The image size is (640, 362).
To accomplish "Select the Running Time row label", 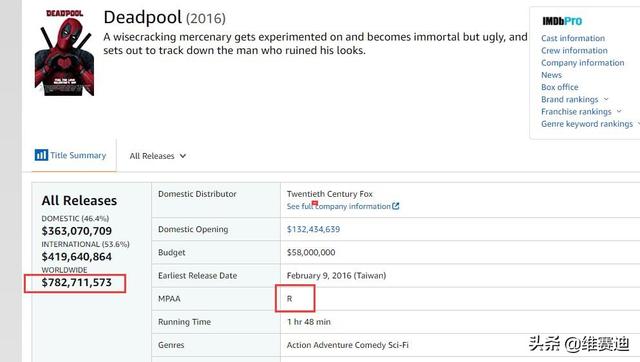I will click(x=184, y=322).
